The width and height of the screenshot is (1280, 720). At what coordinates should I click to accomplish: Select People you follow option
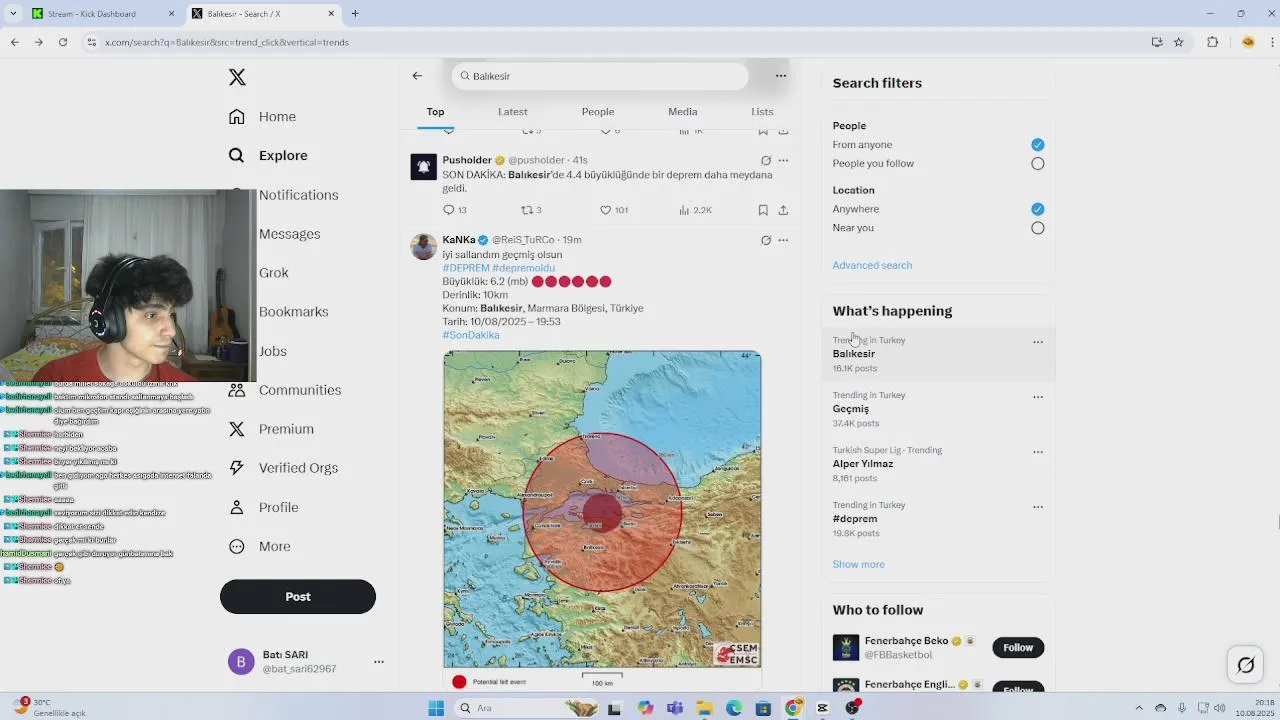click(x=1038, y=164)
